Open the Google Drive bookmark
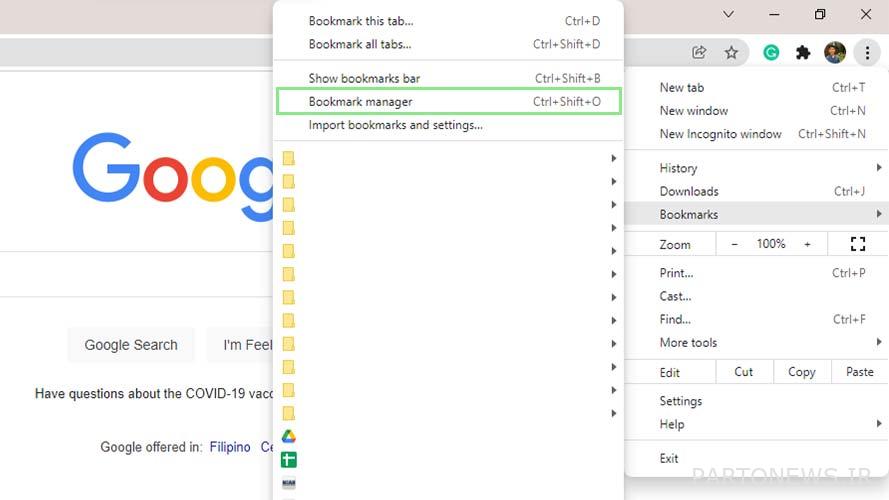This screenshot has height=500, width=889. 289,436
